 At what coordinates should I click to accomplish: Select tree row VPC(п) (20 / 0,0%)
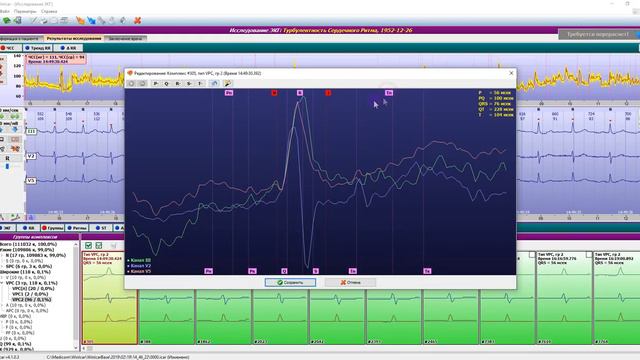tap(33, 288)
